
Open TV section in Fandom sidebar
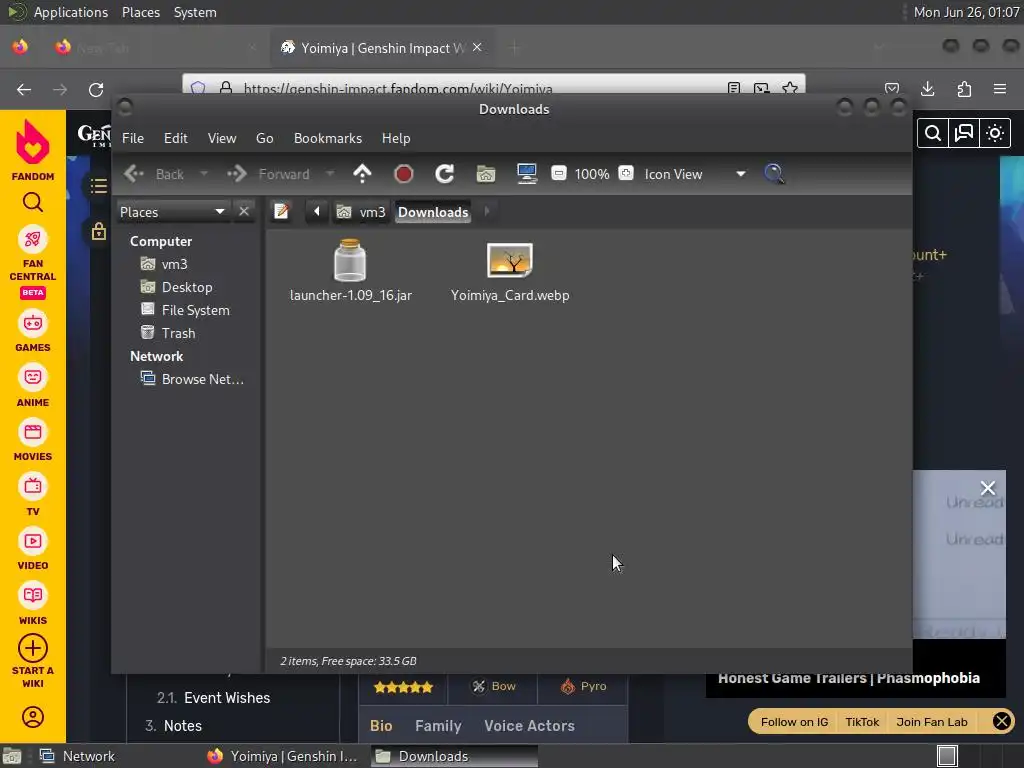click(x=33, y=496)
